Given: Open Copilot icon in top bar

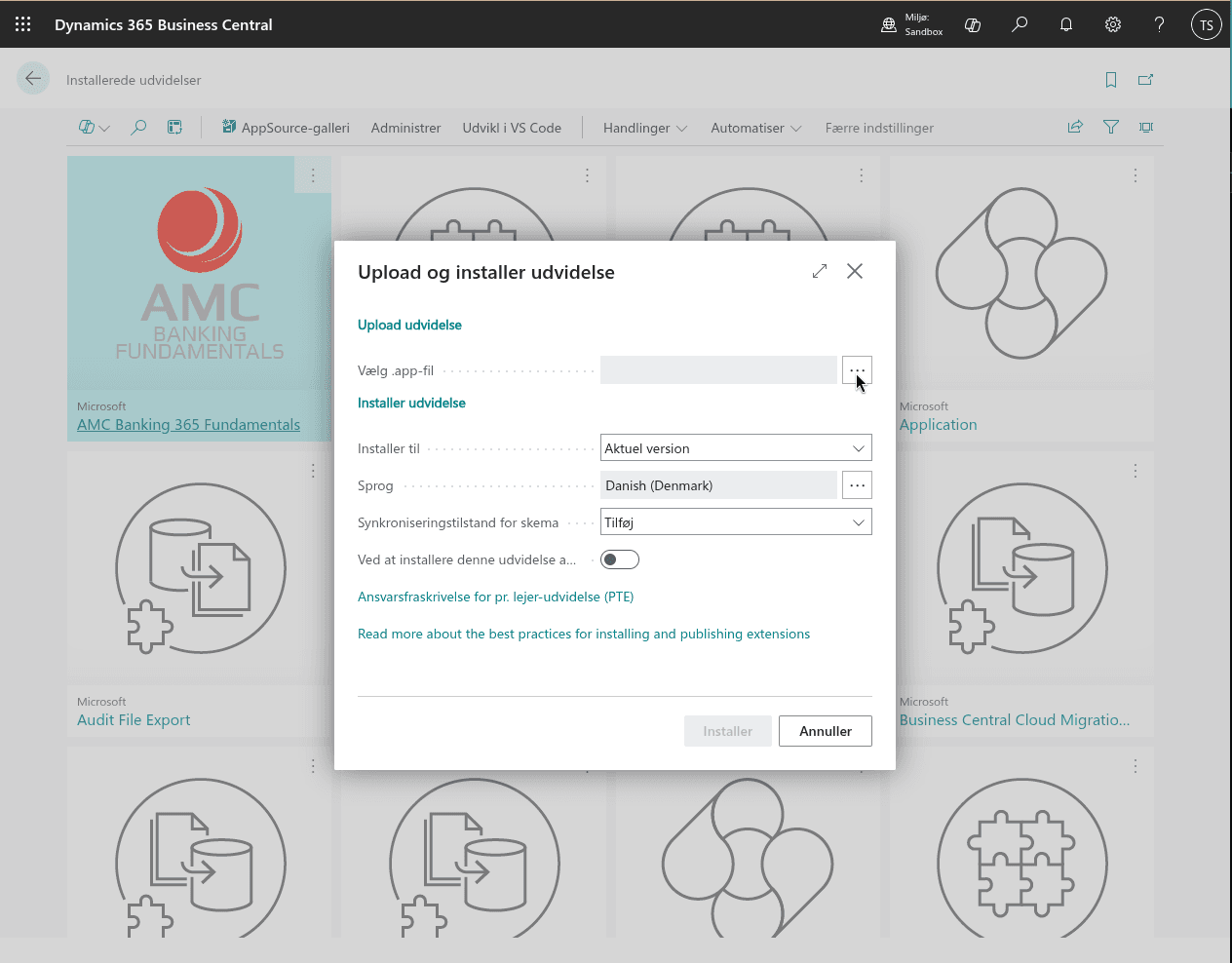Looking at the screenshot, I should 973,25.
